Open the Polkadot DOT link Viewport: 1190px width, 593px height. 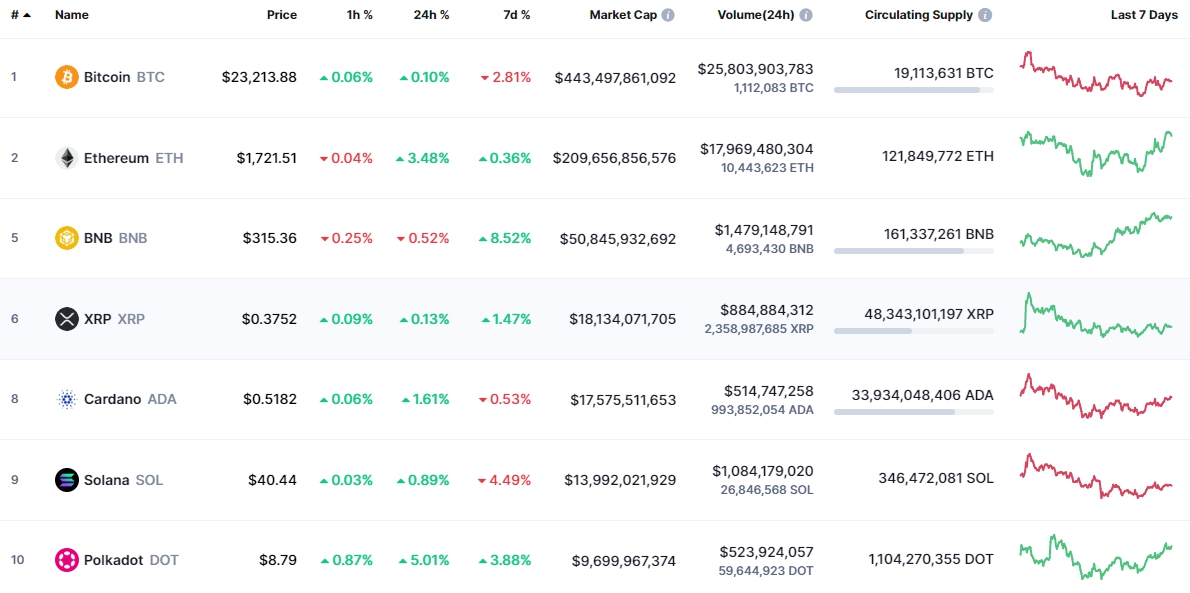pyautogui.click(x=131, y=560)
